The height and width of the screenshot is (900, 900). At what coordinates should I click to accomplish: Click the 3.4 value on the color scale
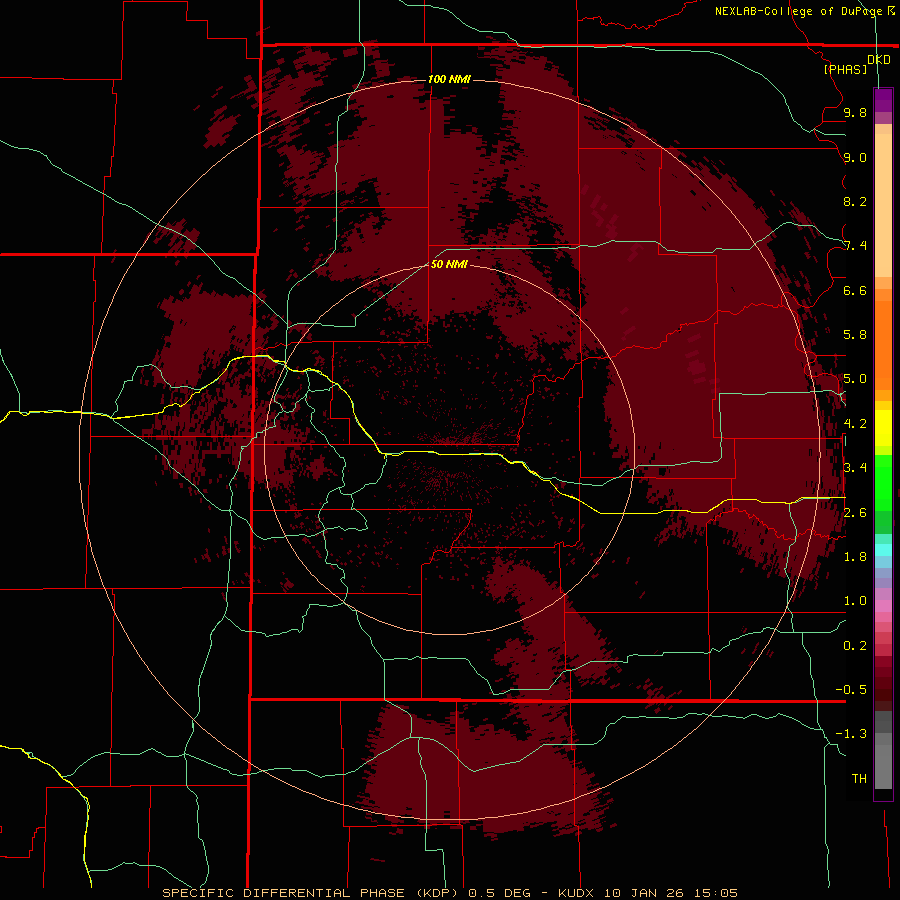click(855, 468)
